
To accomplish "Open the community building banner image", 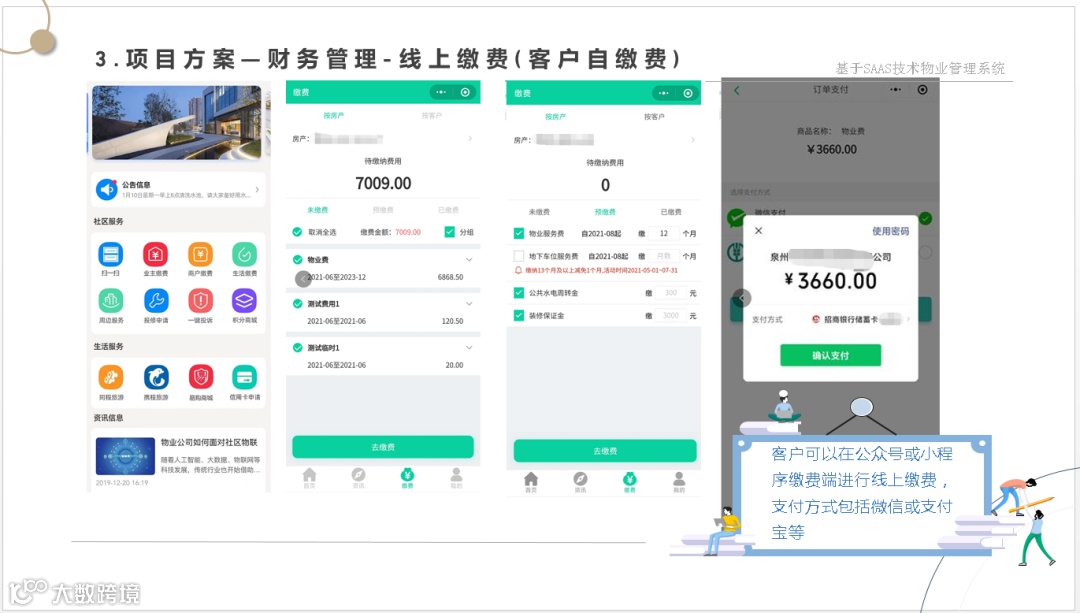I will (x=177, y=123).
